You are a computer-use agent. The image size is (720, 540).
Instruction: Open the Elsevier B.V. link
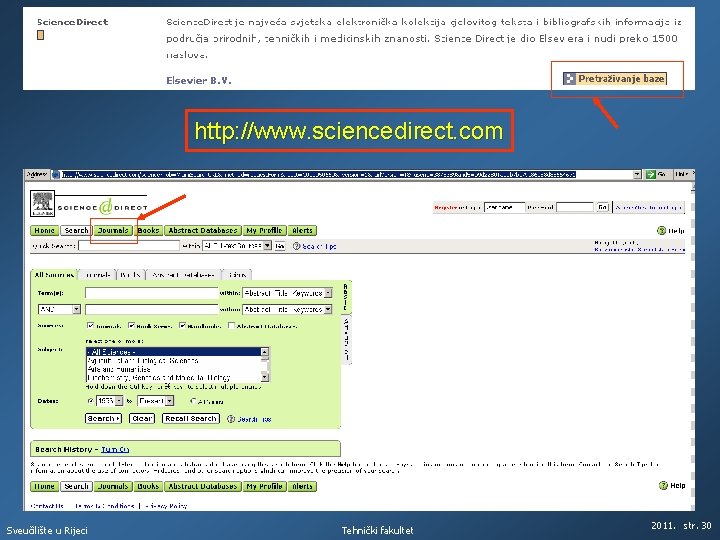coord(199,81)
